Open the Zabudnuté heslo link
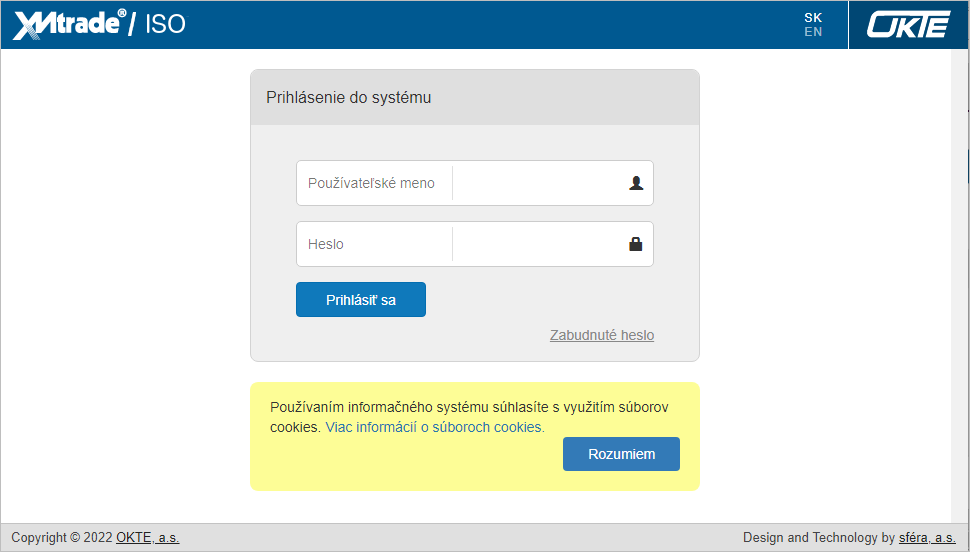 602,335
